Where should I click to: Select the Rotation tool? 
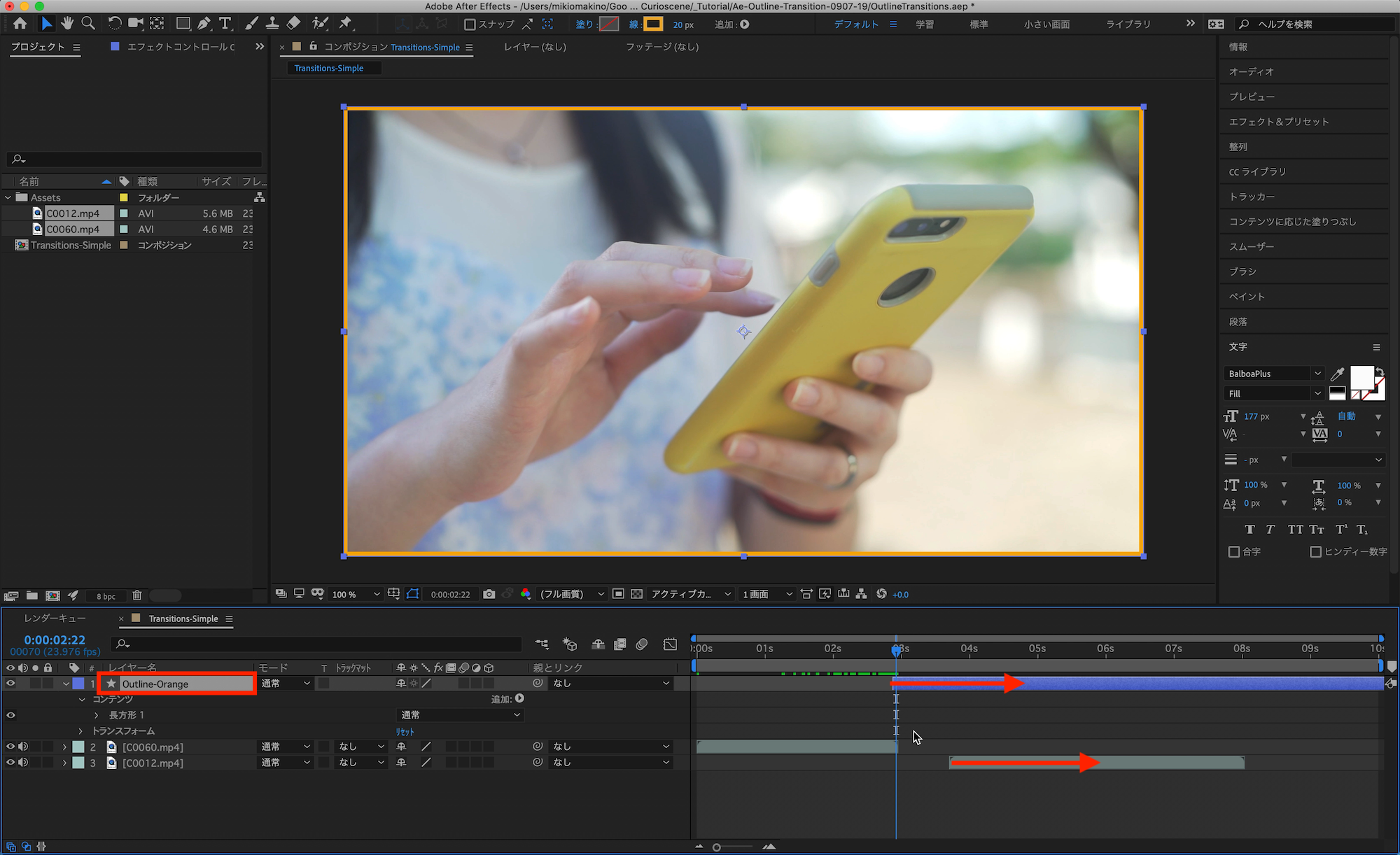click(114, 24)
